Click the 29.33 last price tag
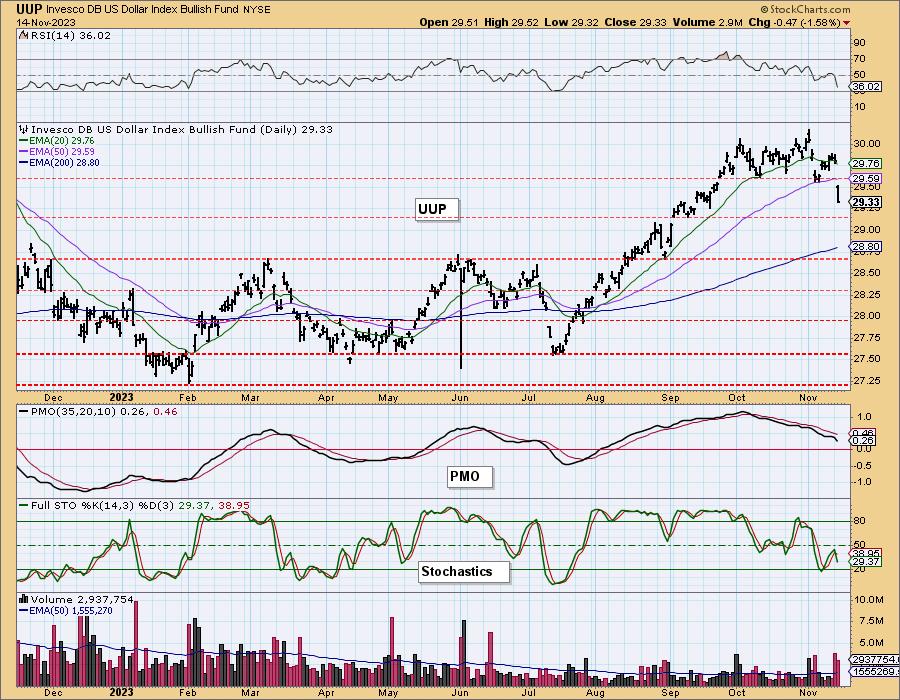The image size is (900, 700). 866,202
